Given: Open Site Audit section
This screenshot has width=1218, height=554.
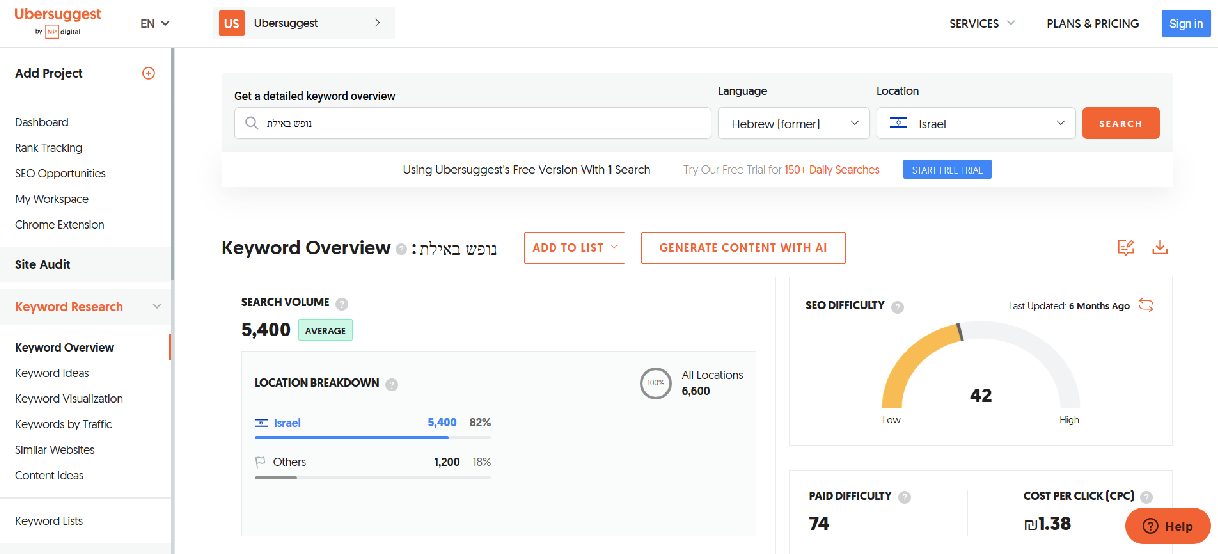Looking at the screenshot, I should 43,265.
